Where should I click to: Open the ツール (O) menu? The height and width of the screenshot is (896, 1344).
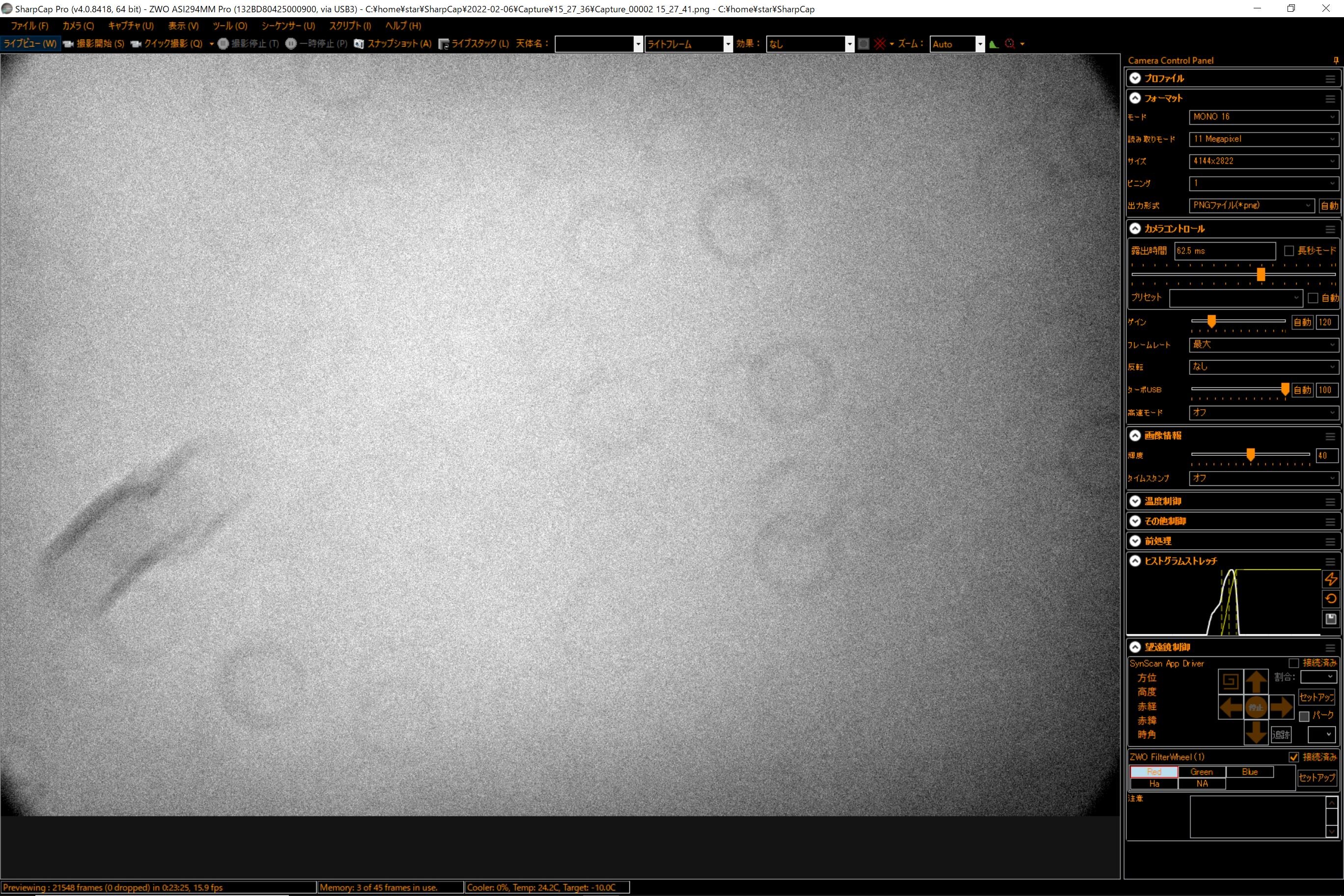pyautogui.click(x=230, y=26)
